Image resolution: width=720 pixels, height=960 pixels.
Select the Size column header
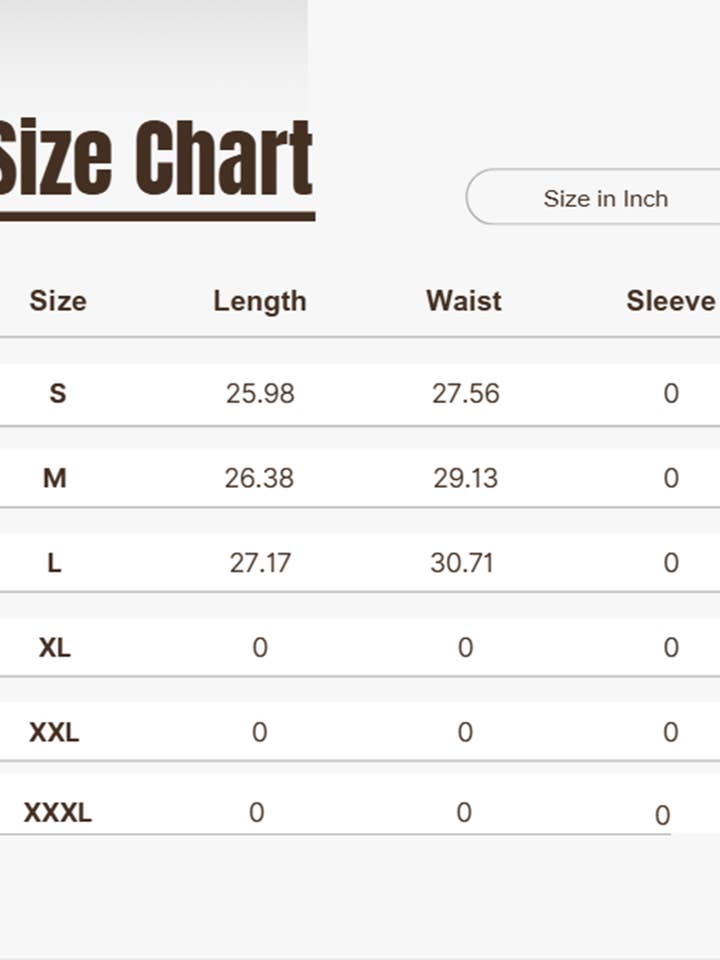(58, 301)
